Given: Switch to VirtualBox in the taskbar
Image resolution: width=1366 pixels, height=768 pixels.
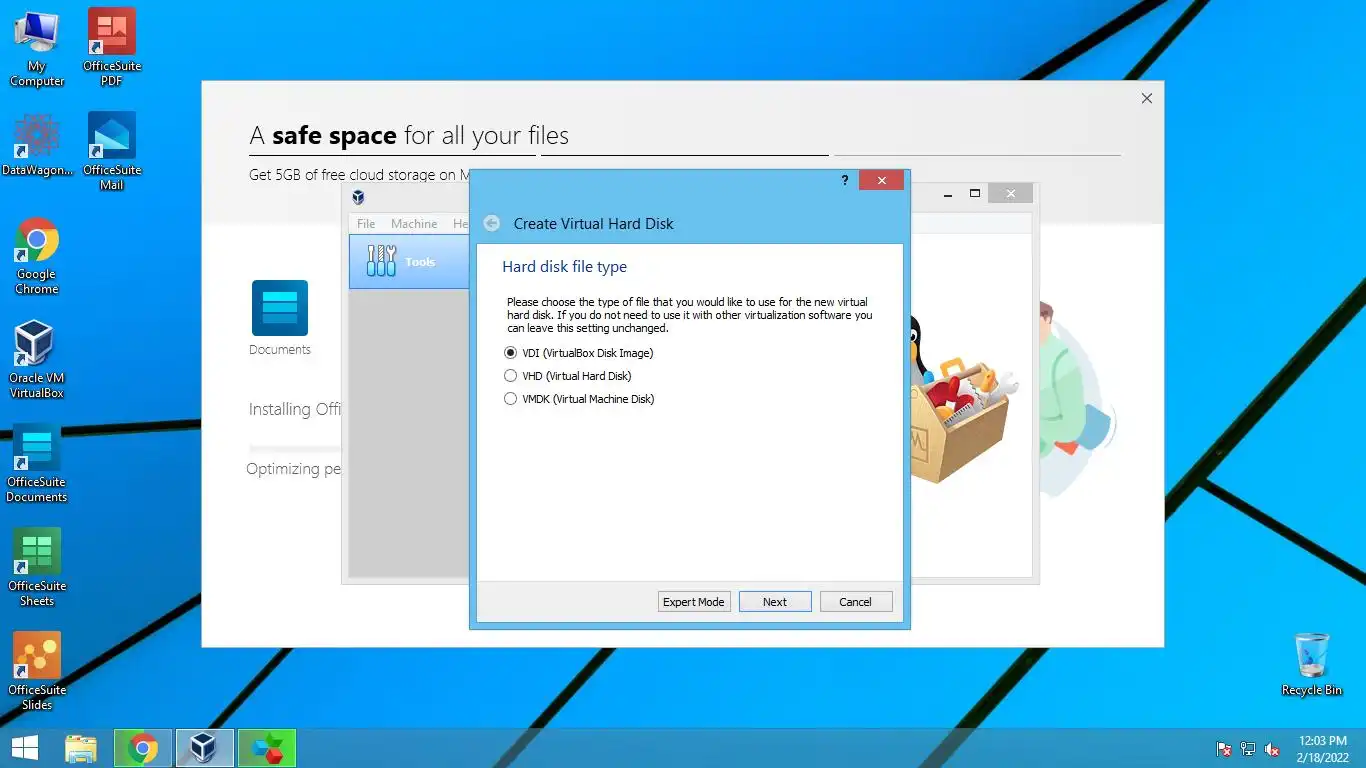Looking at the screenshot, I should pyautogui.click(x=205, y=748).
